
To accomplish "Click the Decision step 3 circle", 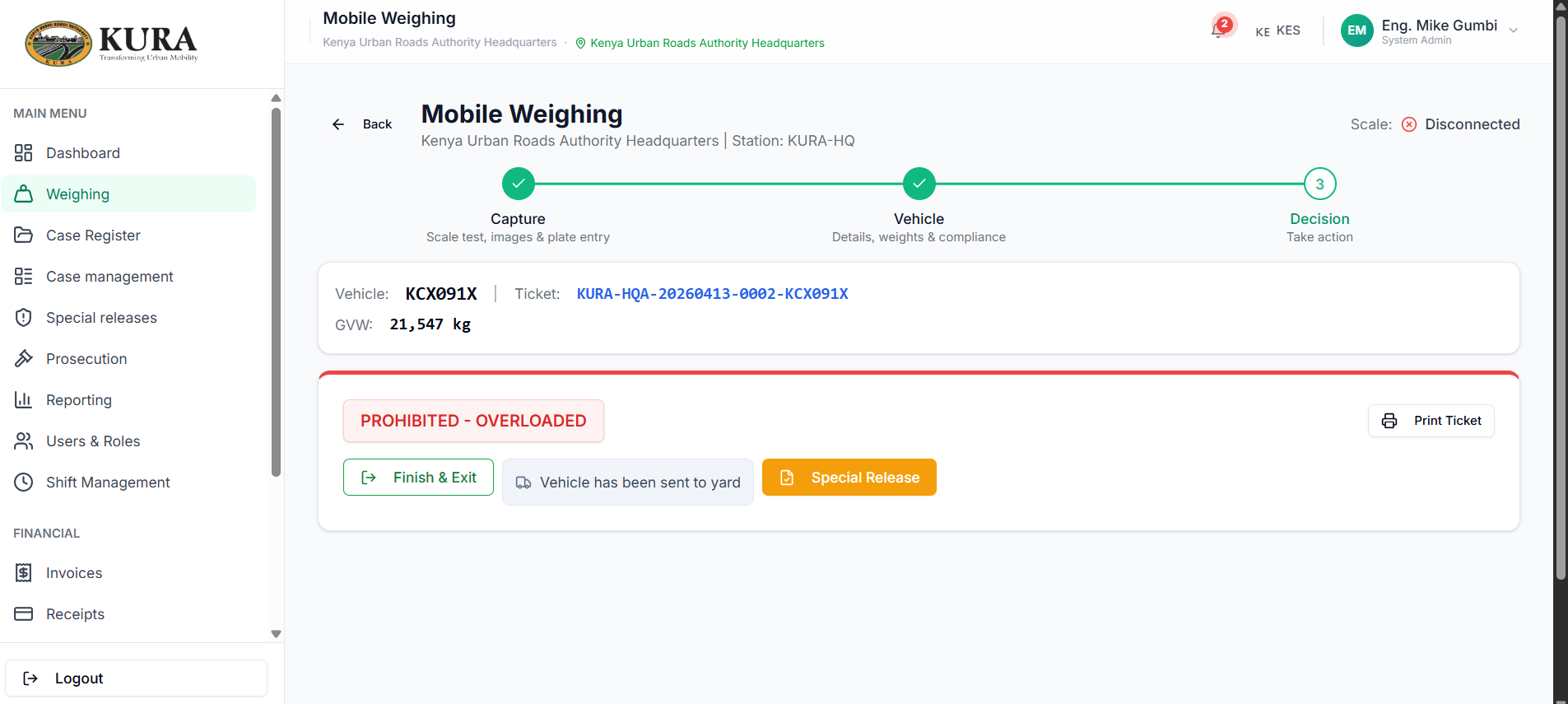I will tap(1319, 184).
